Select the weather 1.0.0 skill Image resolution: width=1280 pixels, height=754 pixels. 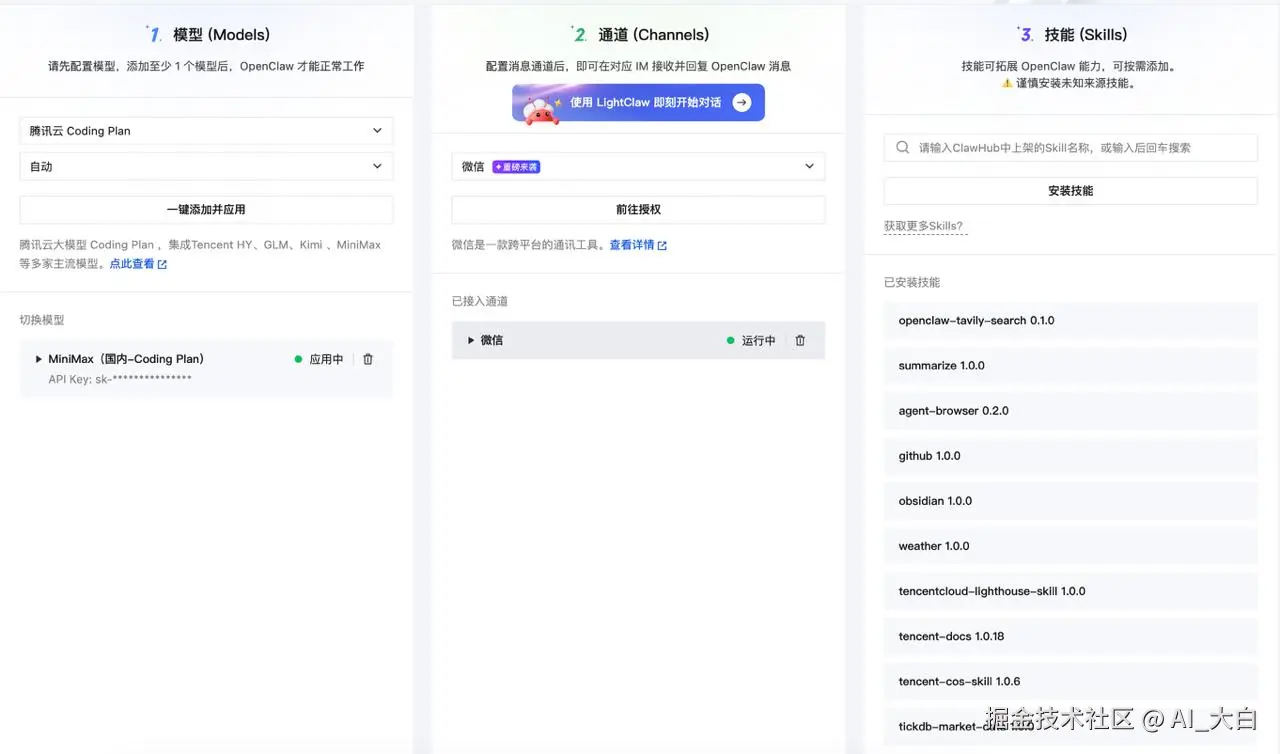[x=1070, y=546]
